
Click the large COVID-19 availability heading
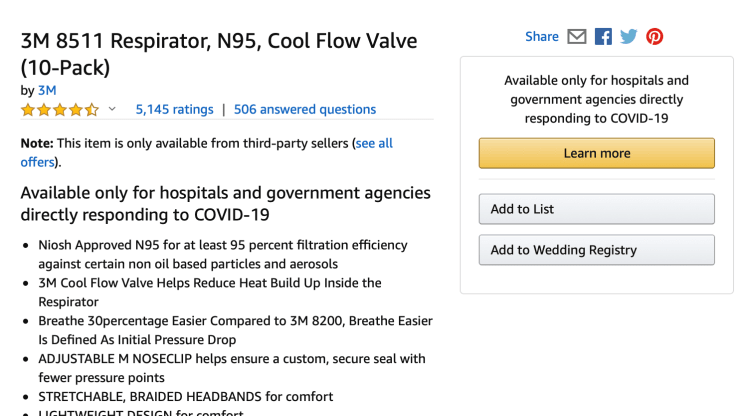(226, 204)
